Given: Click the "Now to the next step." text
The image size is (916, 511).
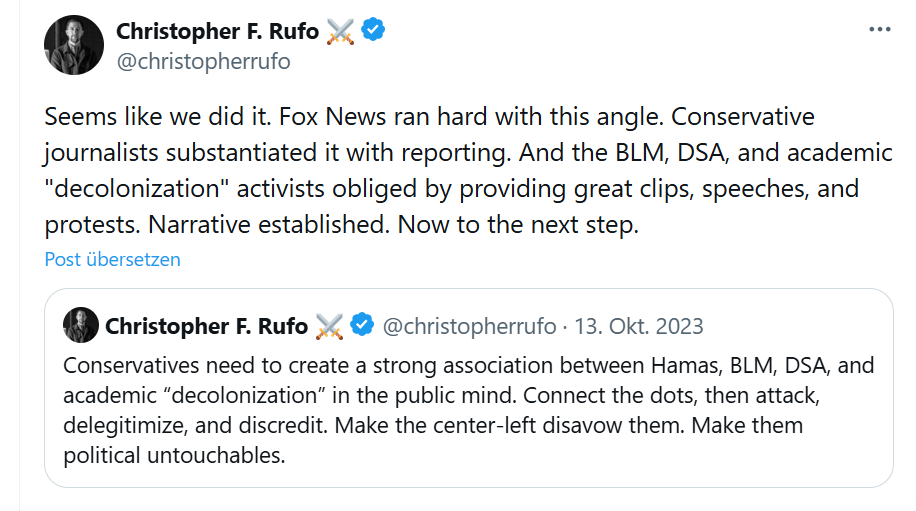Looking at the screenshot, I should pyautogui.click(x=517, y=225).
